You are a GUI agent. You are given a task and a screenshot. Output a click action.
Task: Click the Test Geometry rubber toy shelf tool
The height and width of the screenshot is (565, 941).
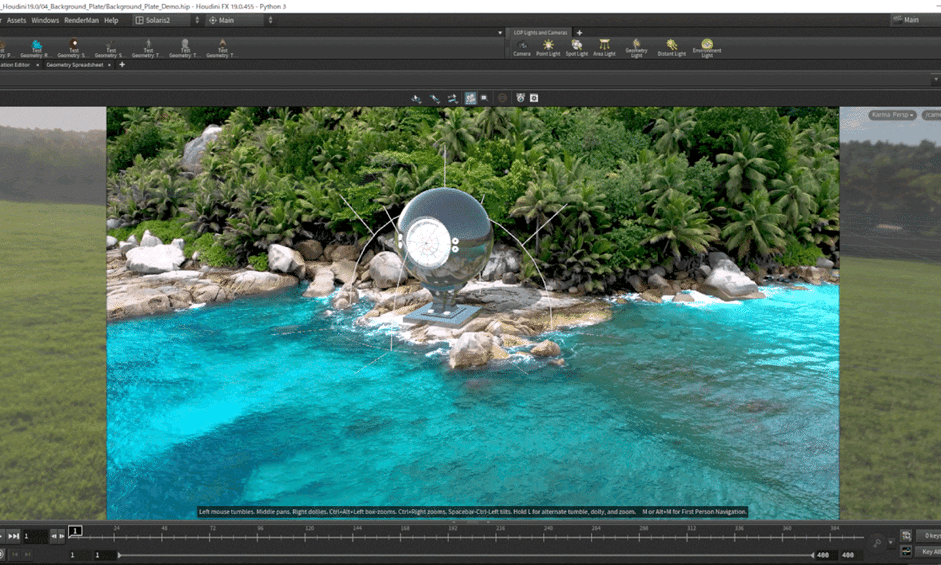point(37,49)
